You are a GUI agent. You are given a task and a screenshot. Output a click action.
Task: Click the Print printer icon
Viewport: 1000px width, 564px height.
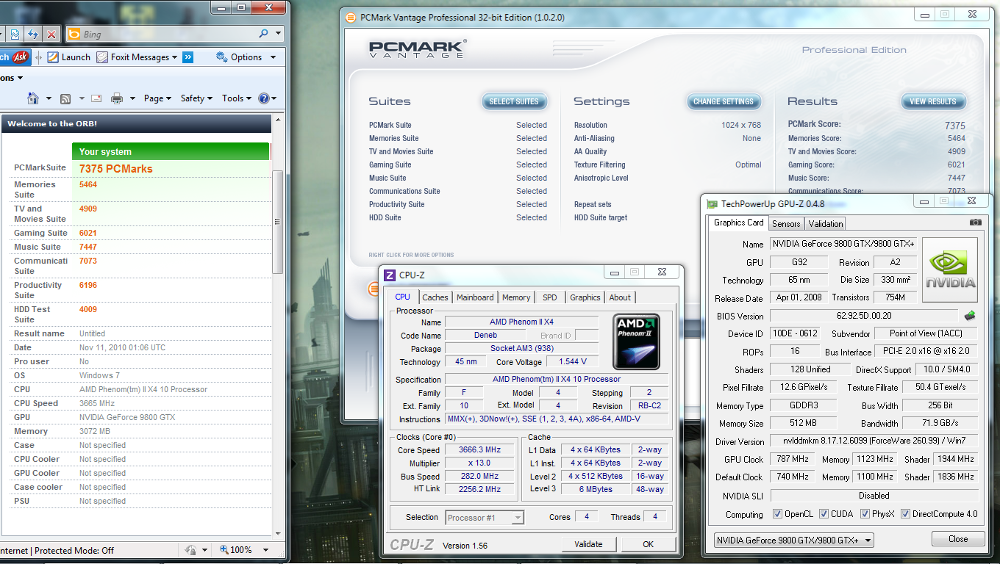point(117,98)
